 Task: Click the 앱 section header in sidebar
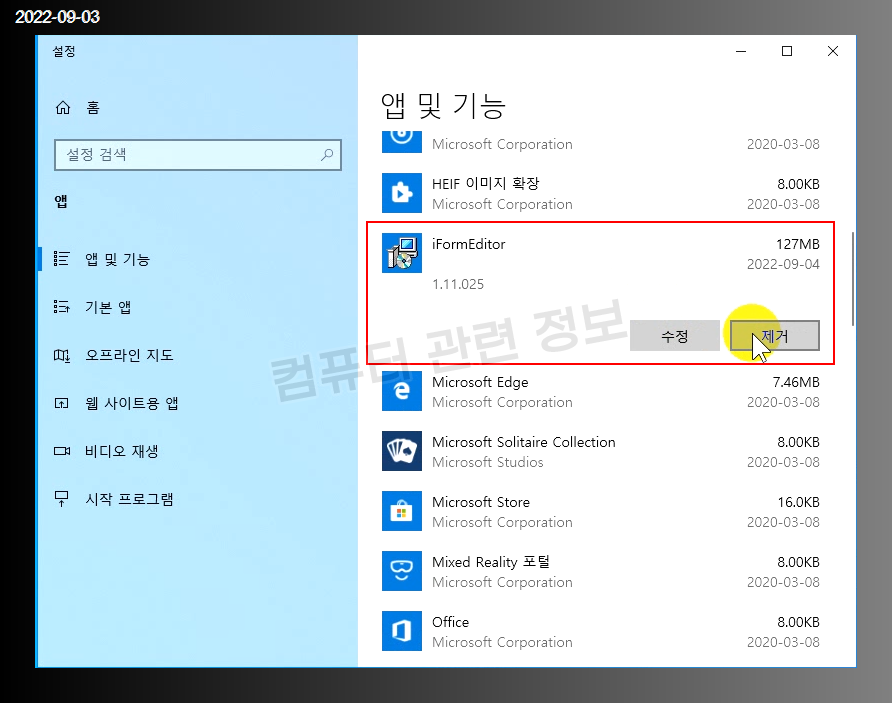point(61,201)
